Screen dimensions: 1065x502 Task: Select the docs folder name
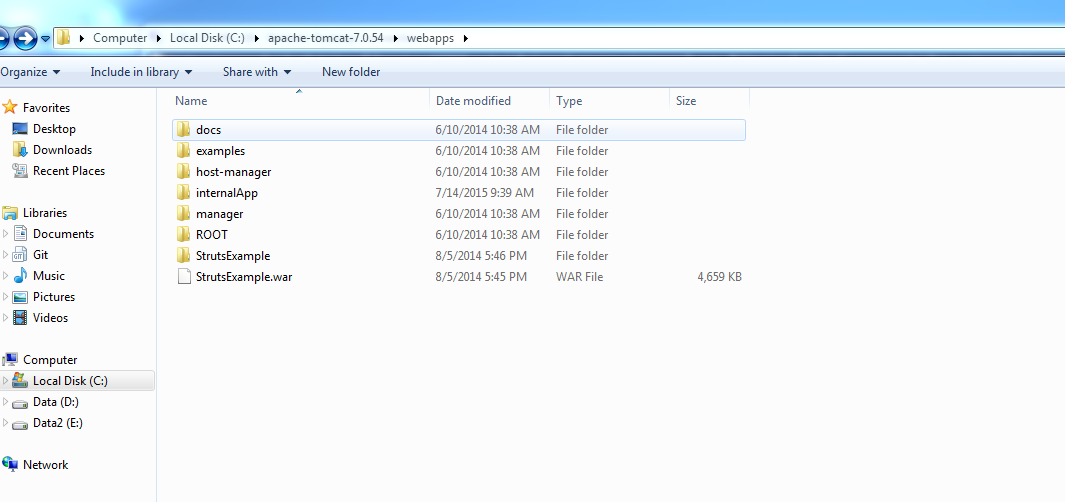click(x=209, y=130)
